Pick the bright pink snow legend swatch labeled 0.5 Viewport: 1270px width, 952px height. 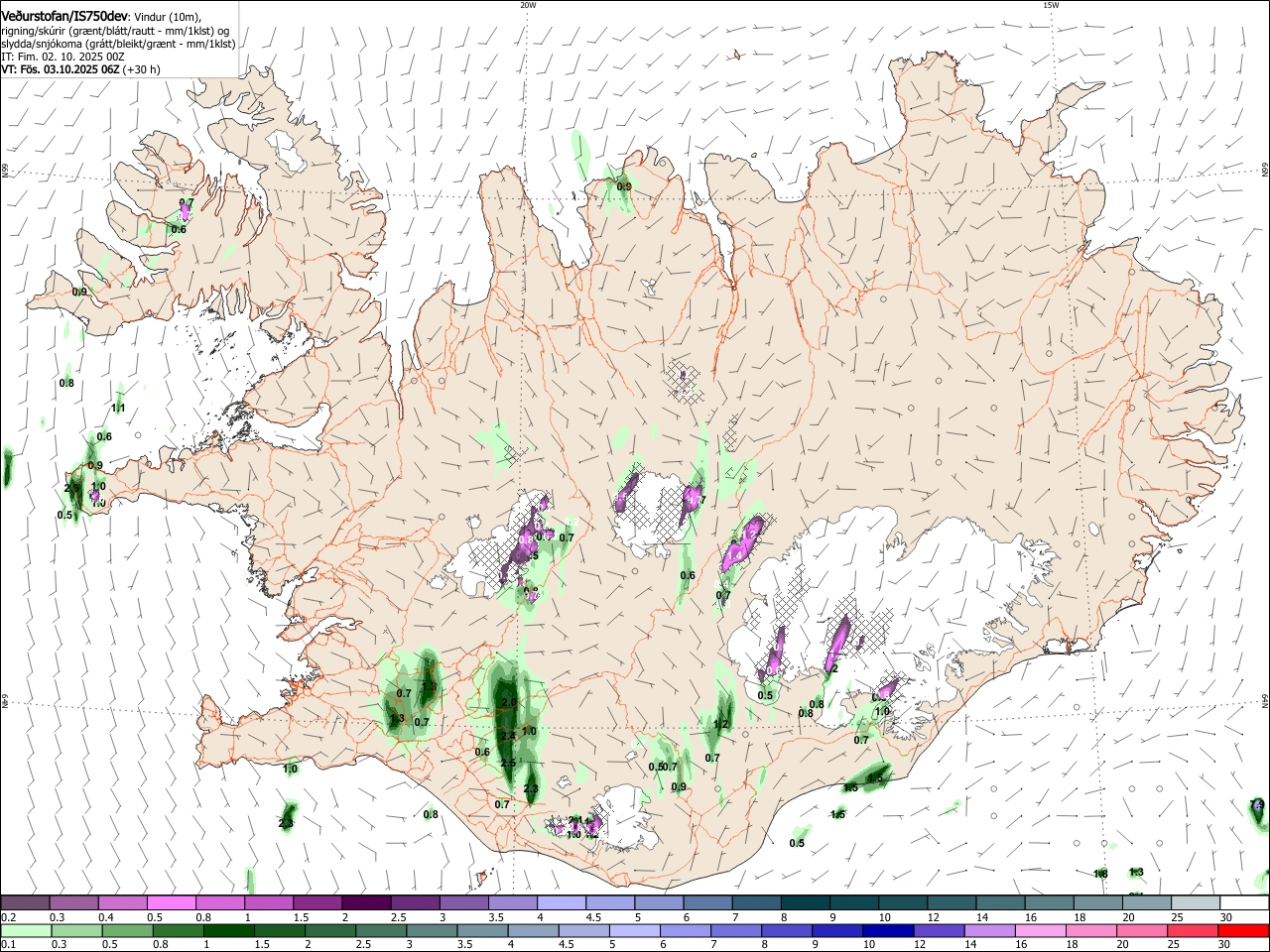pos(171,903)
